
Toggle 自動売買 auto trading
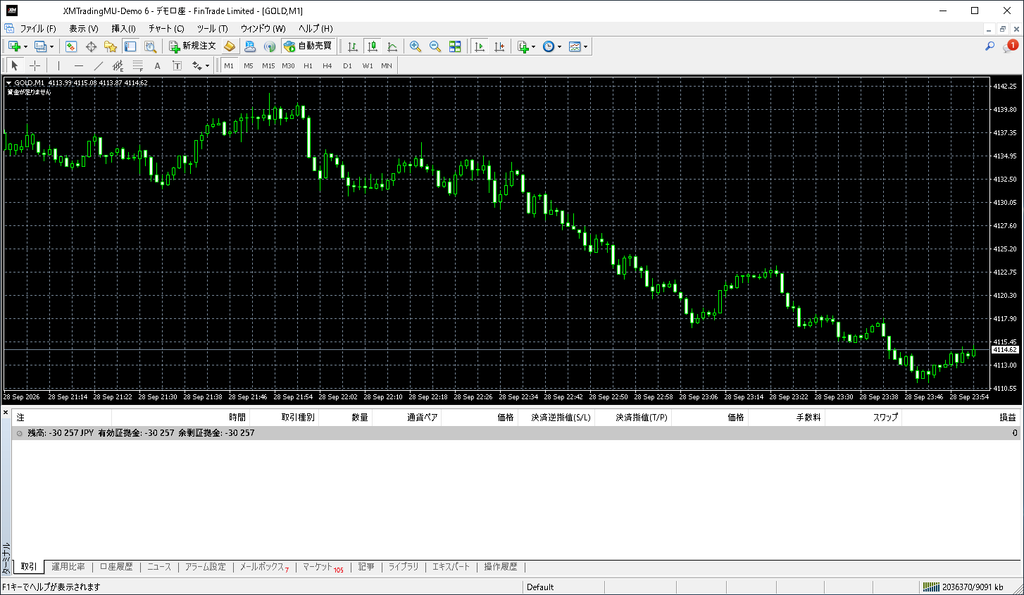(308, 46)
